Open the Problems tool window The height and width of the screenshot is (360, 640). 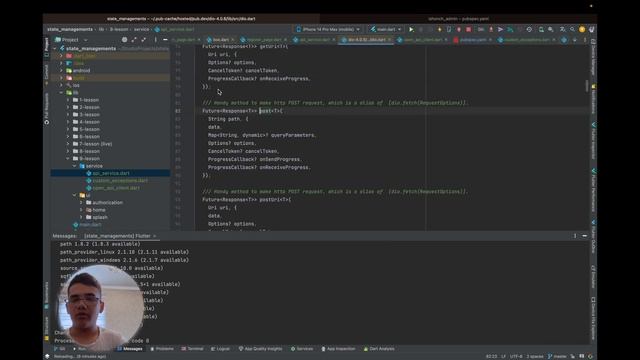point(162,349)
